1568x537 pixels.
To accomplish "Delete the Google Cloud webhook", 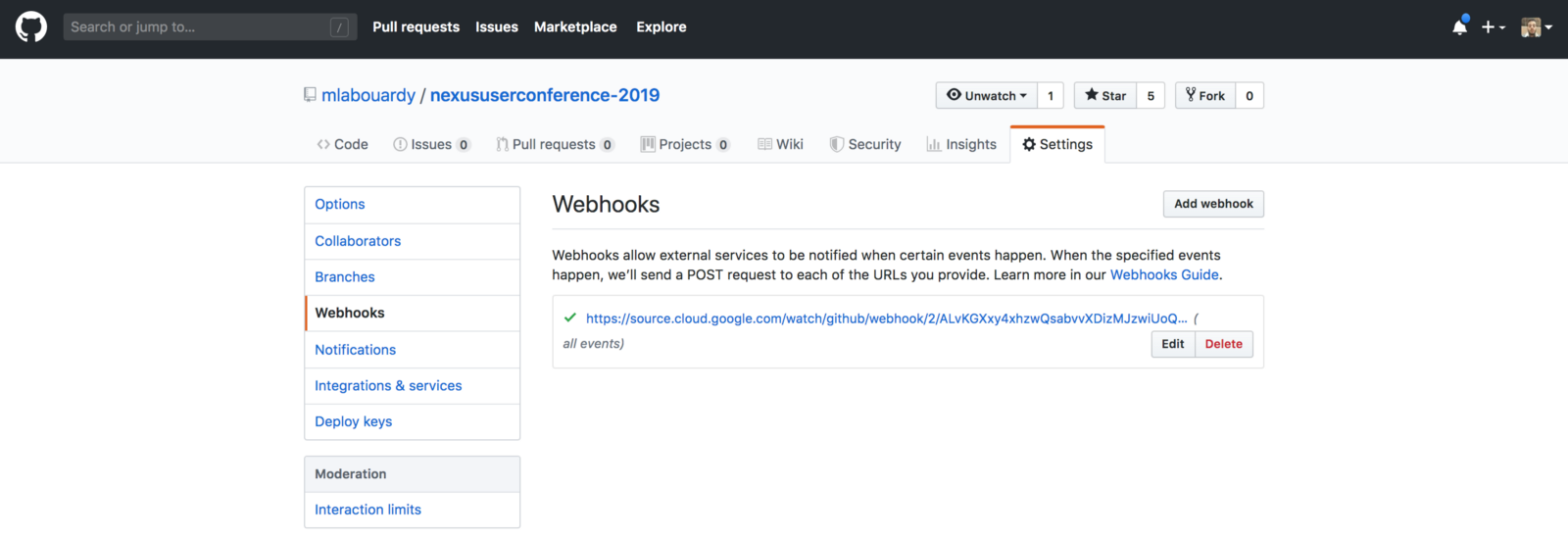I will [x=1224, y=344].
